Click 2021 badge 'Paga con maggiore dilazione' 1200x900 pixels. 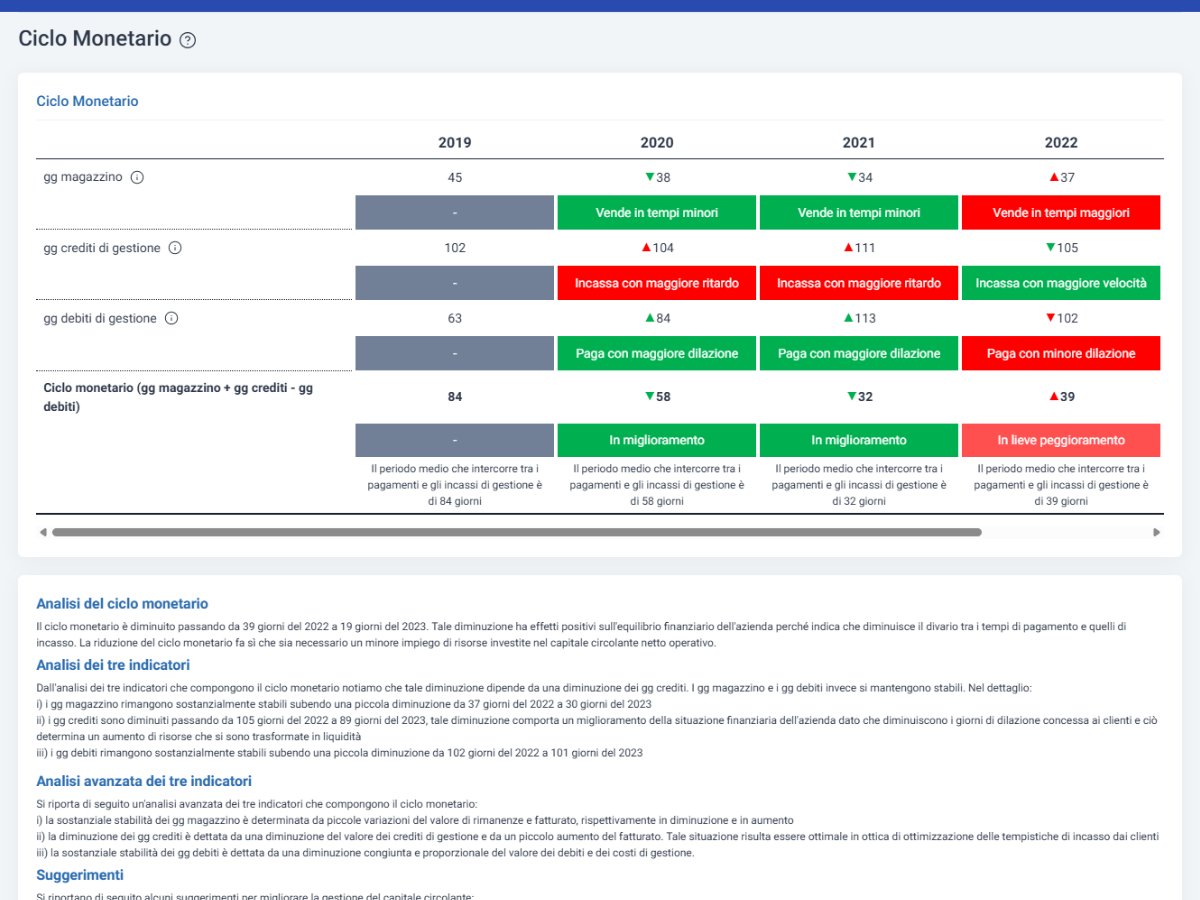coord(859,353)
